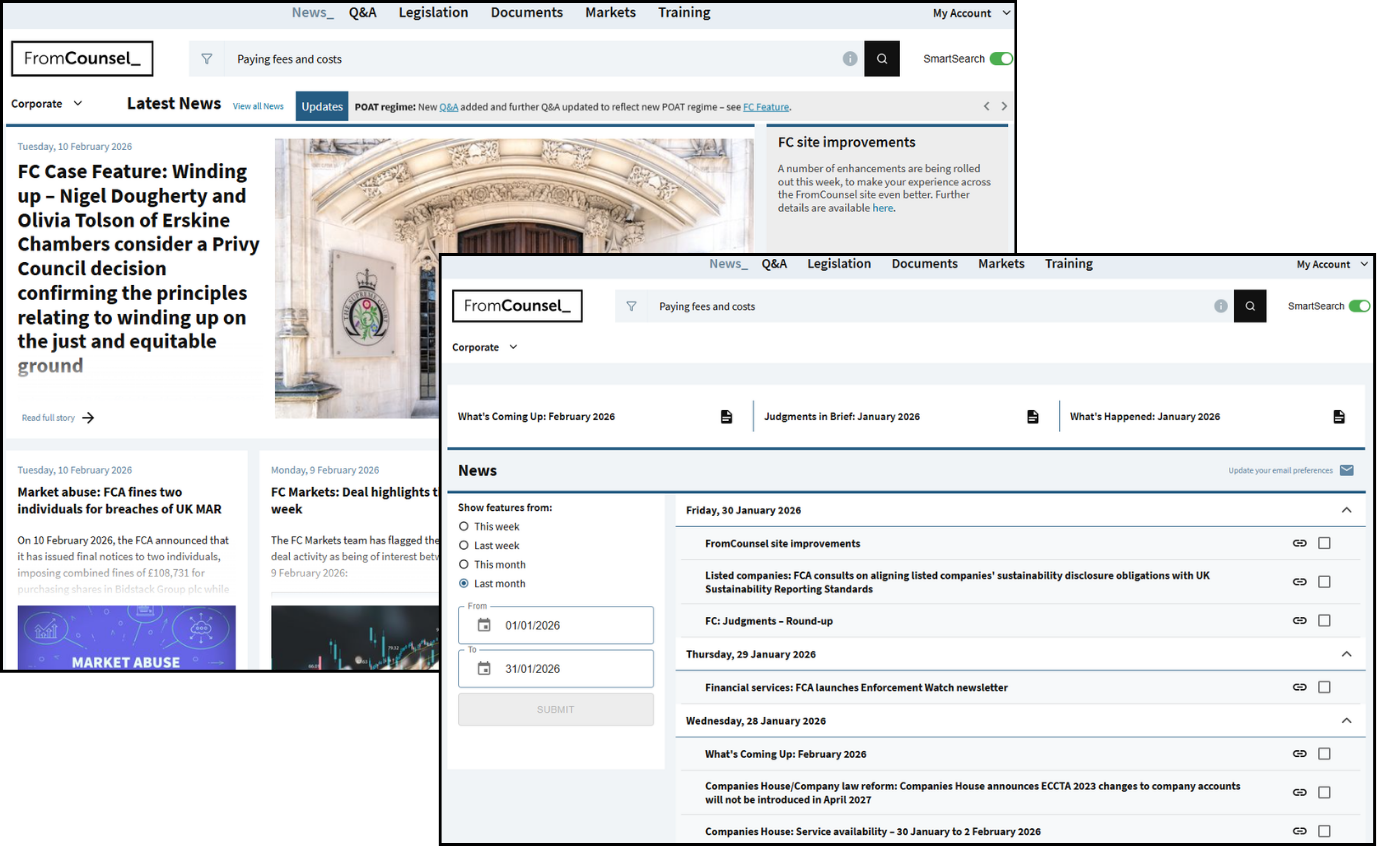Toggle SmartSearch switch in the front window
This screenshot has width=1388, height=846.
tap(1359, 306)
